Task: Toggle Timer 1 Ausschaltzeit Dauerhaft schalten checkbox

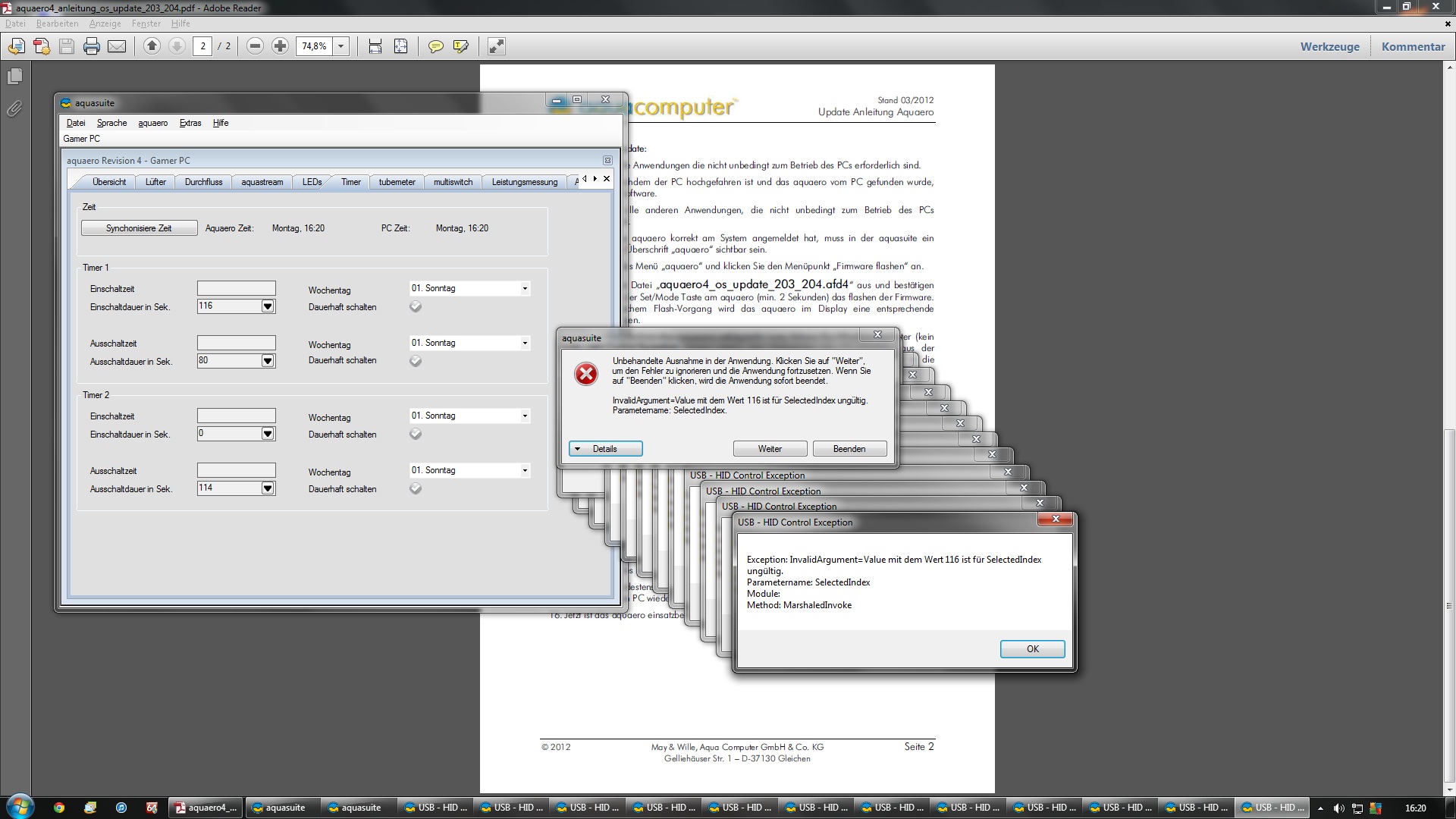Action: coord(416,361)
